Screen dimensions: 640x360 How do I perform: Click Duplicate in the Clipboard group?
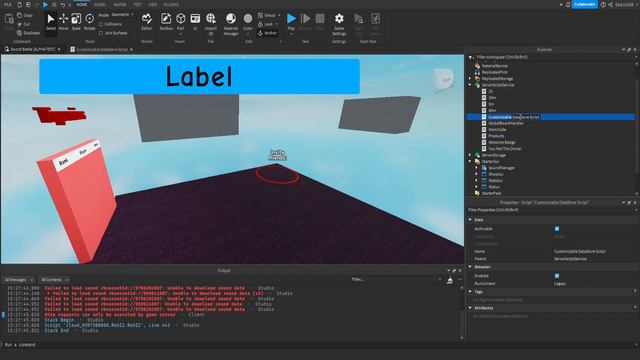pyautogui.click(x=28, y=33)
